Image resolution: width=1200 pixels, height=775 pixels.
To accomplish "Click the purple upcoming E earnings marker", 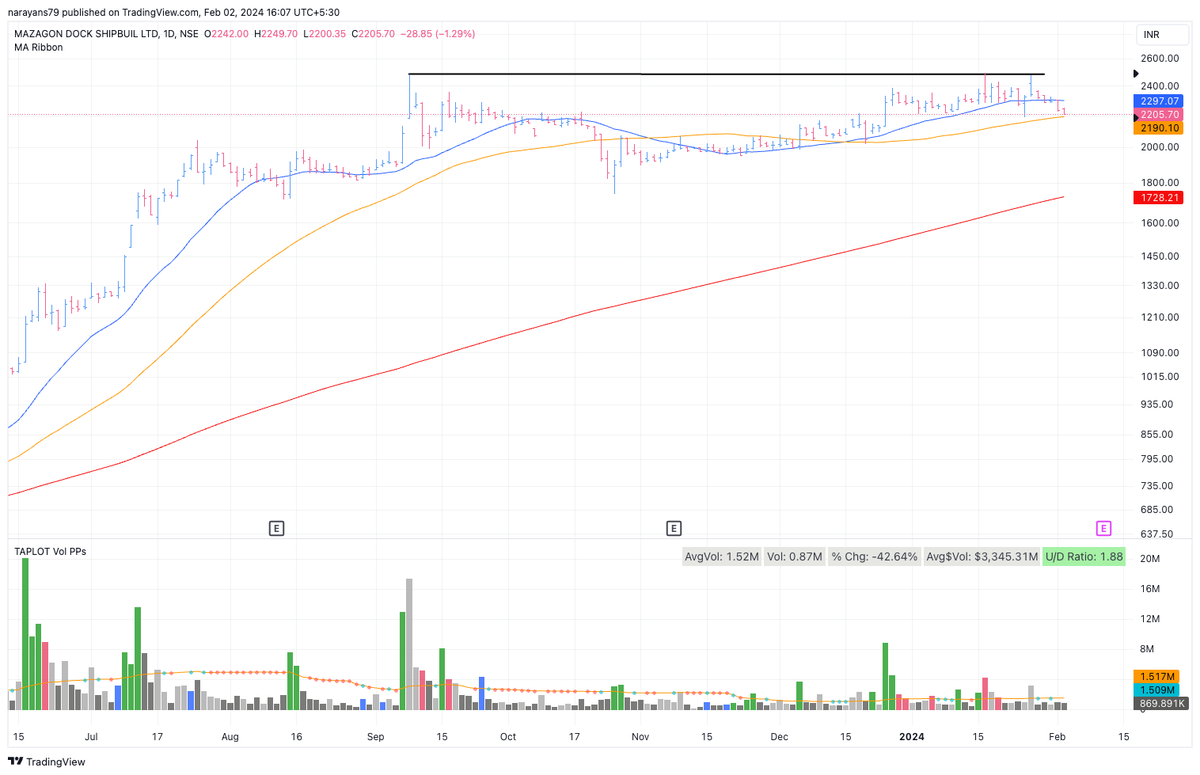I will coord(1104,527).
